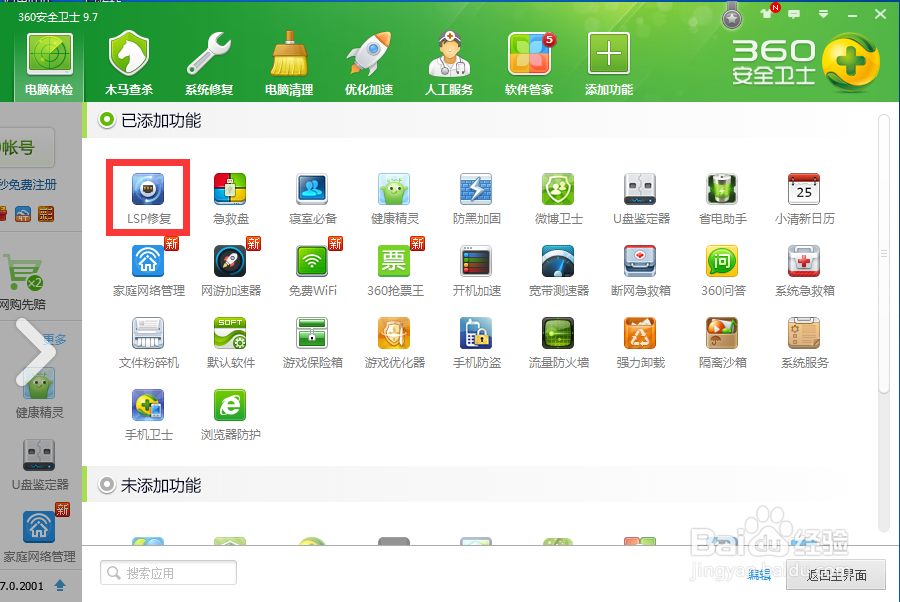The height and width of the screenshot is (602, 900).
Task: Open 手机防盗 tool
Action: pos(476,343)
